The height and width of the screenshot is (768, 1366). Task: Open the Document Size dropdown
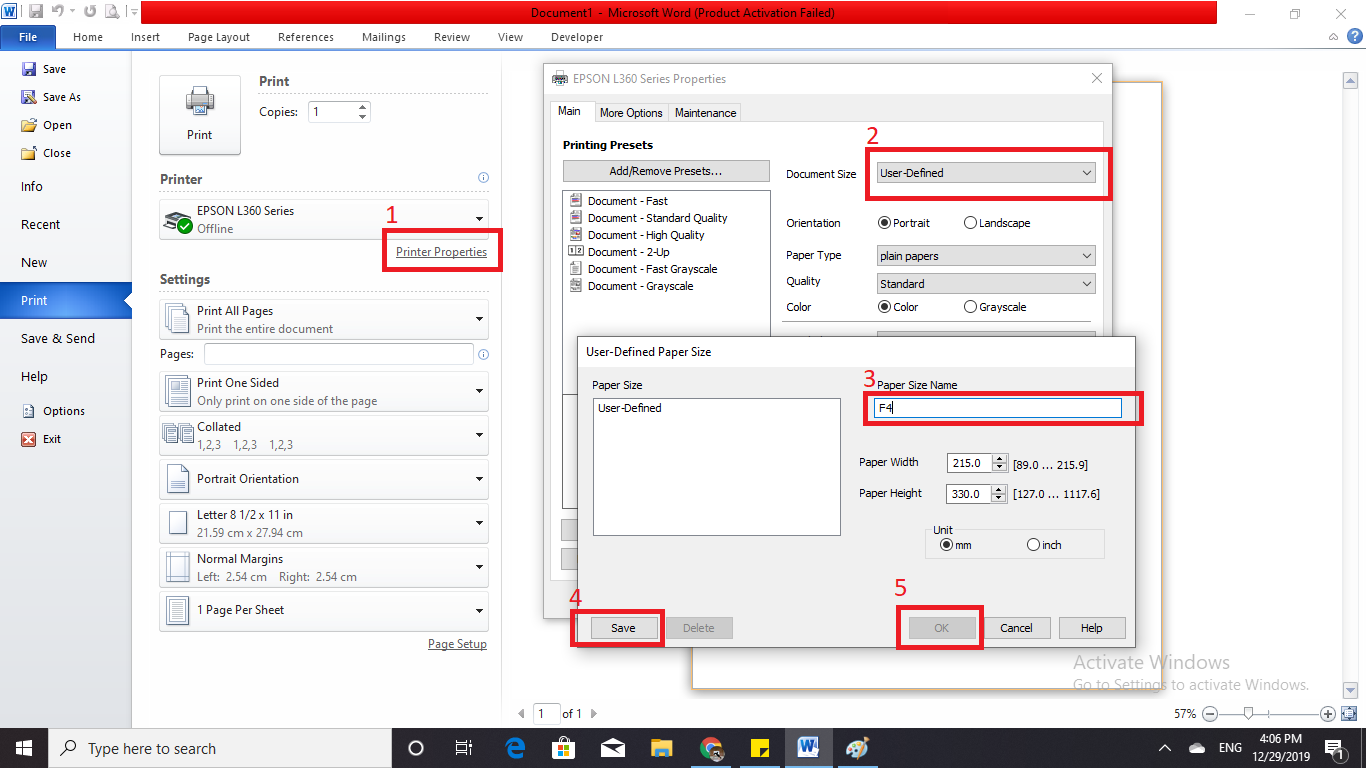tap(986, 173)
